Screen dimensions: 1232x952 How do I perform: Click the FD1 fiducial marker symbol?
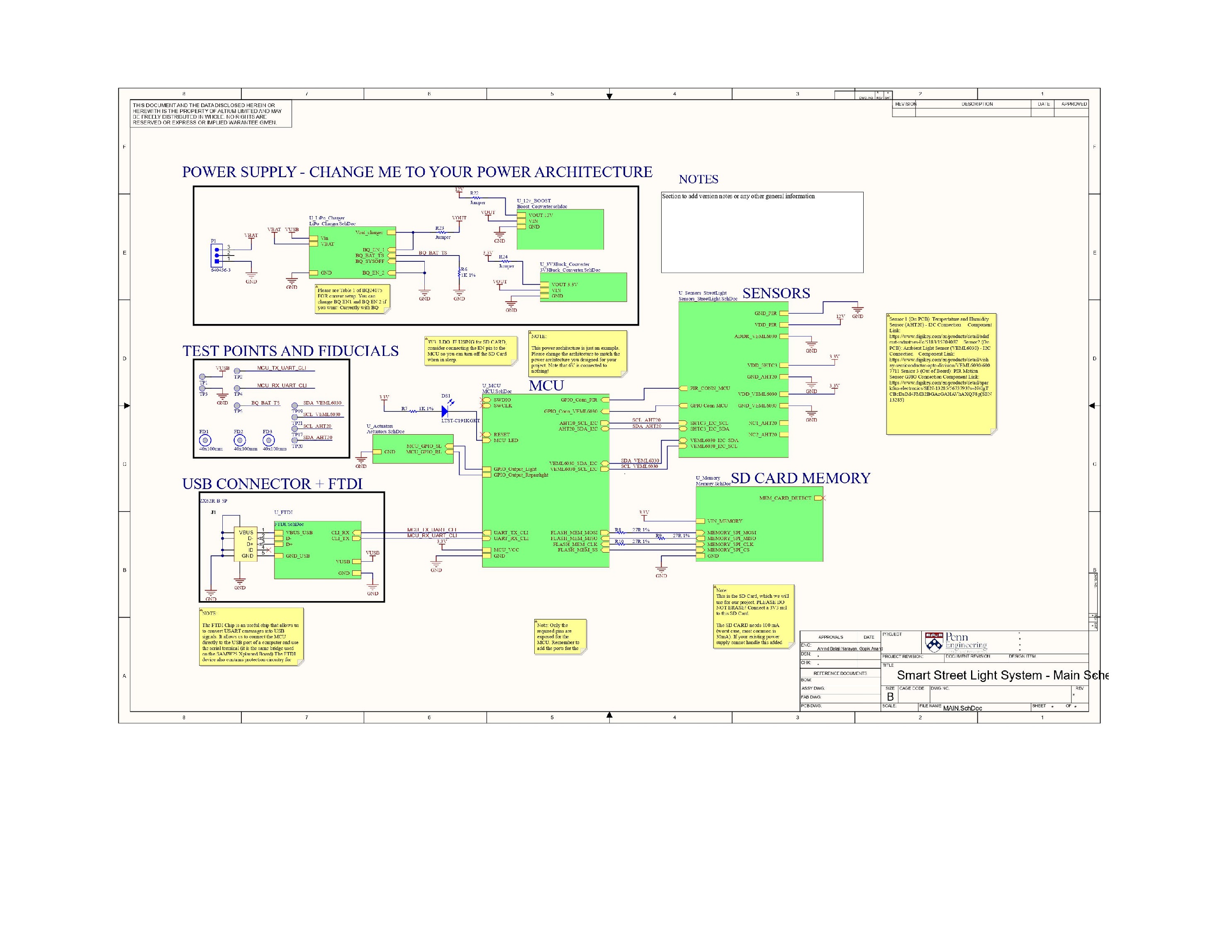coord(205,440)
